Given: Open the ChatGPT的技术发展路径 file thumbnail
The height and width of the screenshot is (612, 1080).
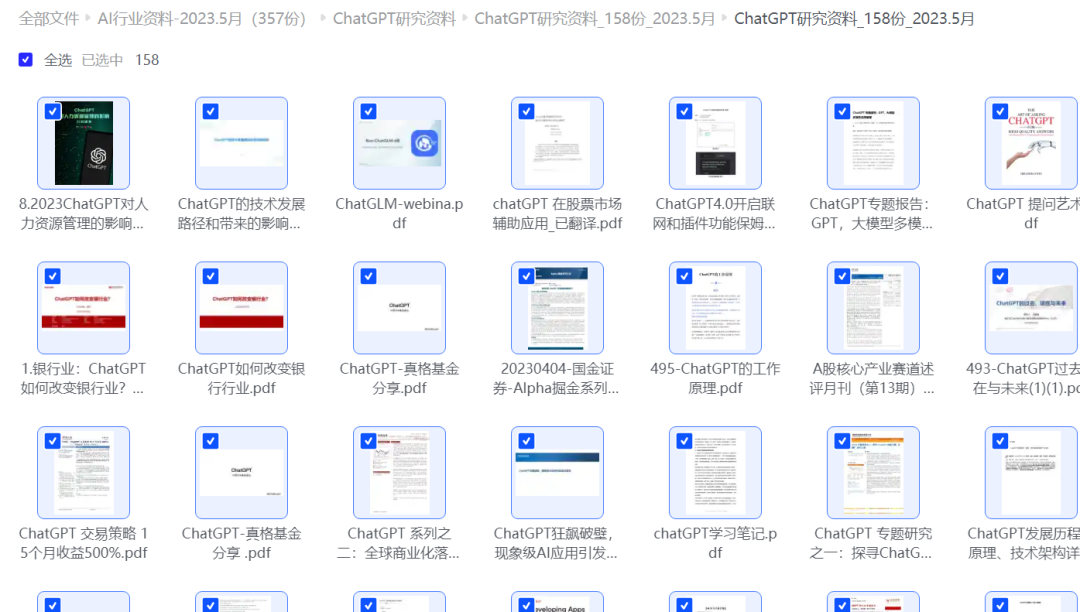Looking at the screenshot, I should (x=241, y=143).
